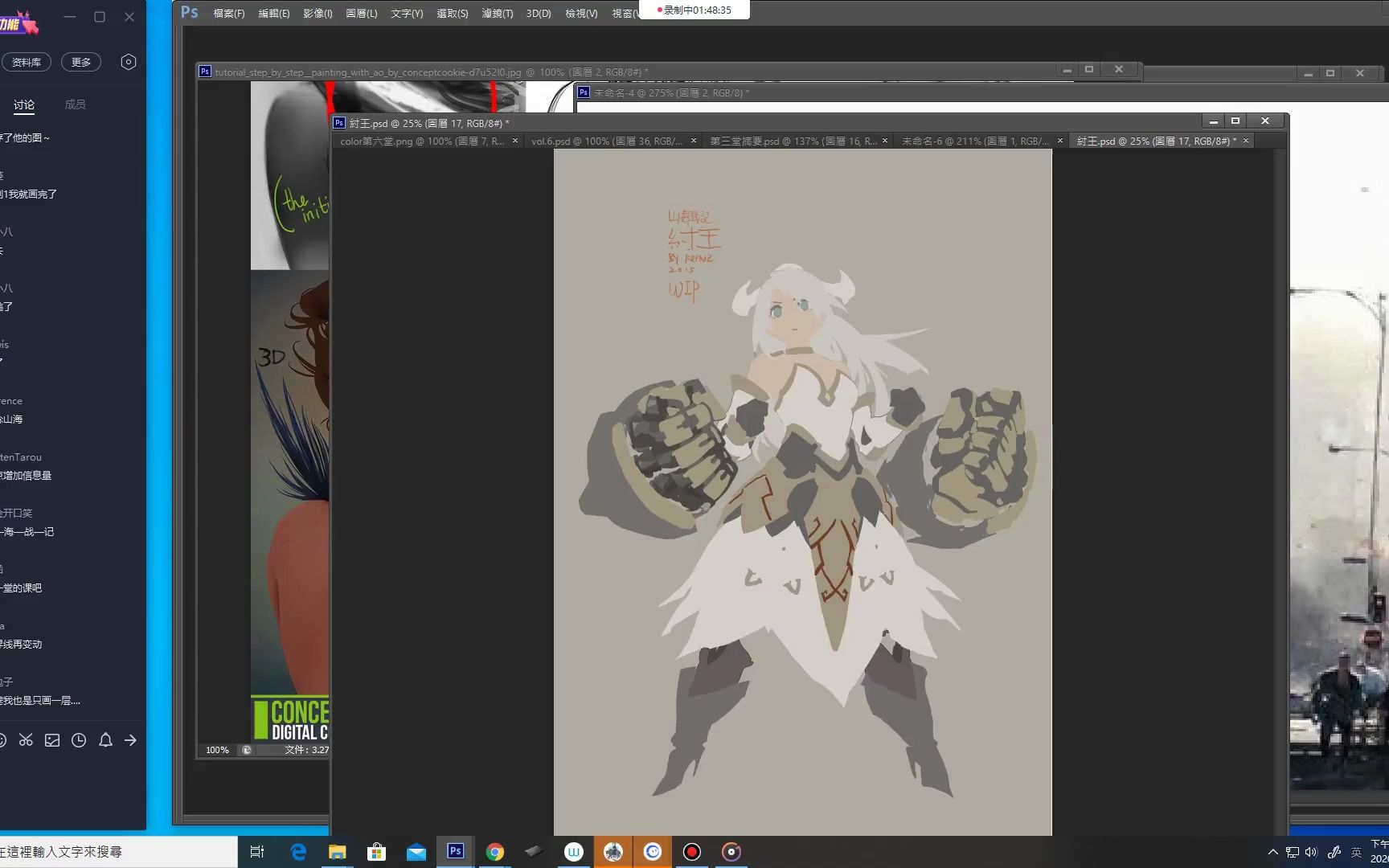The image size is (1389, 868).
Task: Switch to Photoshop via taskbar icon
Action: (x=456, y=851)
